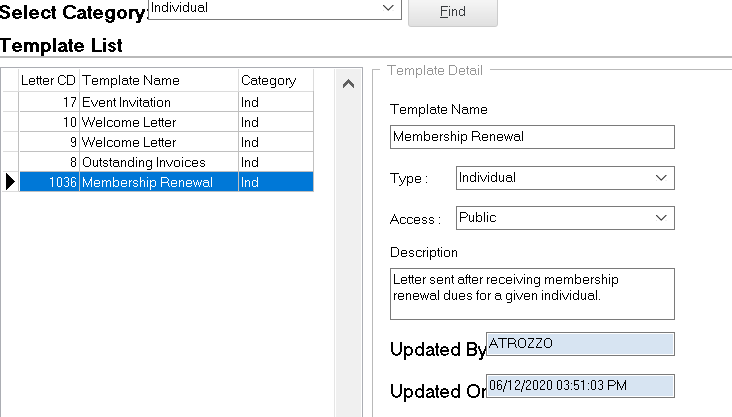The width and height of the screenshot is (732, 417).
Task: Click Ind category cell for Outstanding Invoices
Action: 276,162
